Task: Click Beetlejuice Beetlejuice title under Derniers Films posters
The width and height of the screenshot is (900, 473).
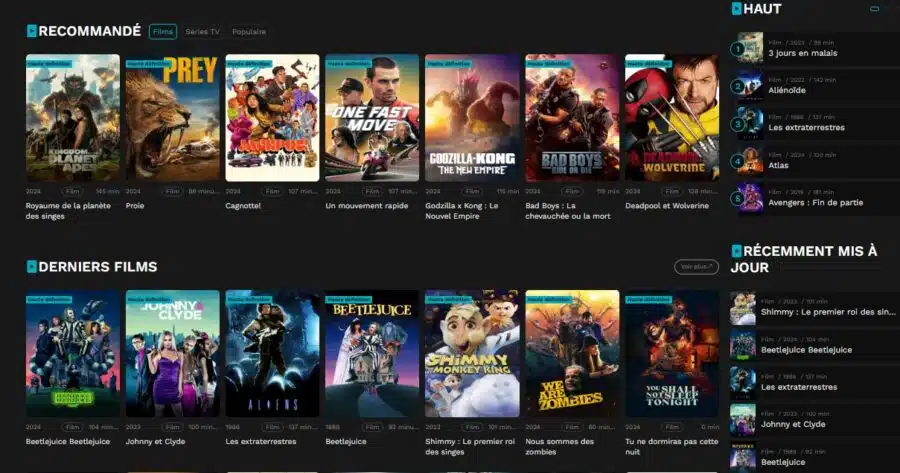Action: pyautogui.click(x=68, y=441)
